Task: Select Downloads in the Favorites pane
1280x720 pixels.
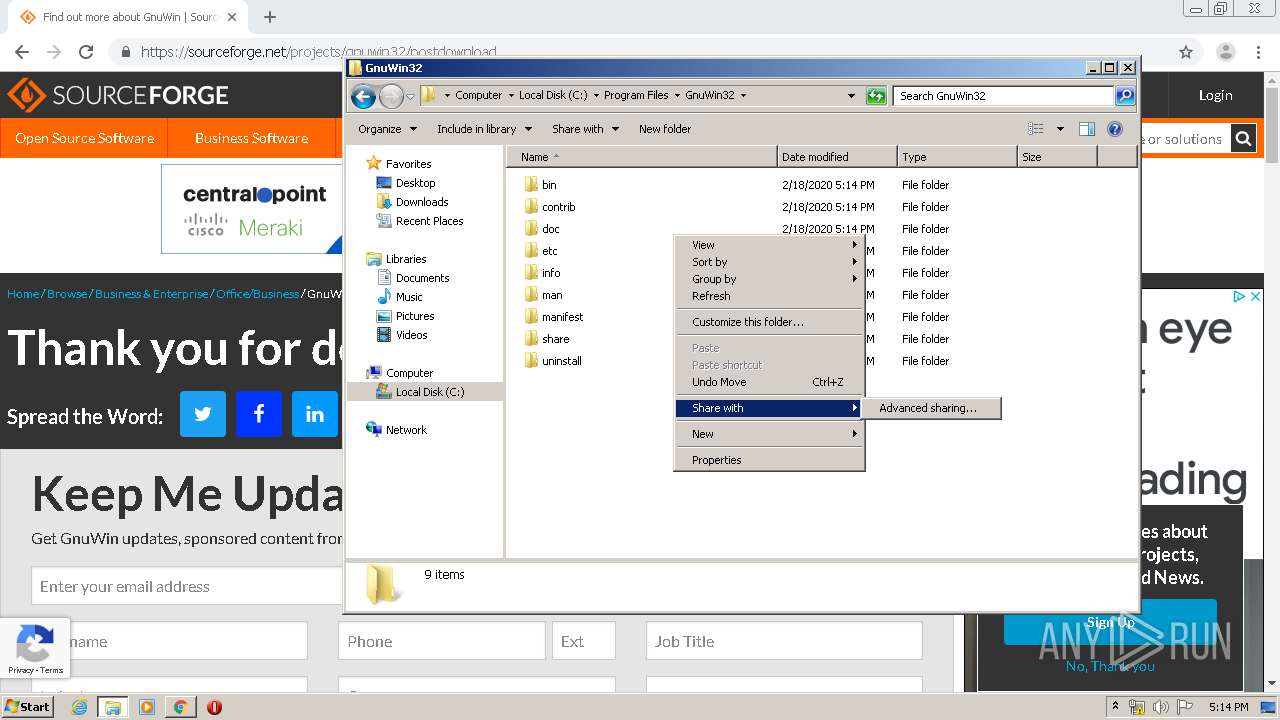Action: pyautogui.click(x=422, y=202)
